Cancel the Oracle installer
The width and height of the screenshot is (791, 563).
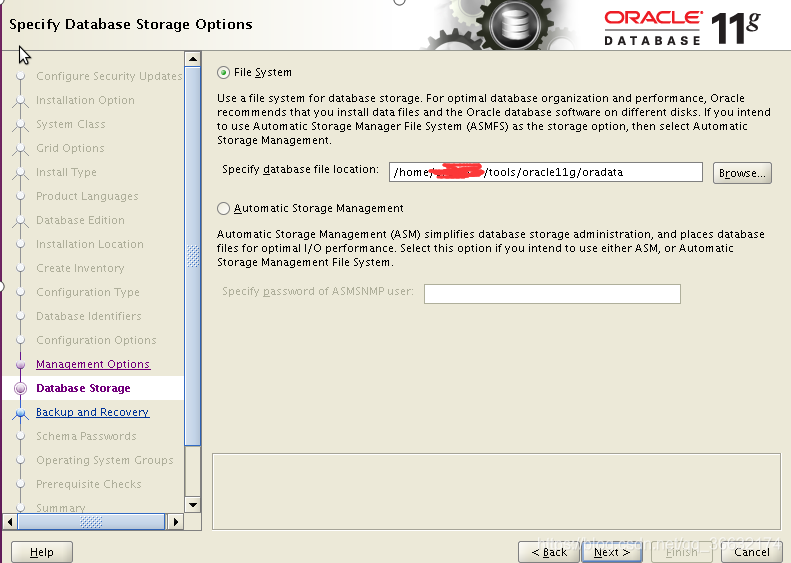tap(751, 552)
